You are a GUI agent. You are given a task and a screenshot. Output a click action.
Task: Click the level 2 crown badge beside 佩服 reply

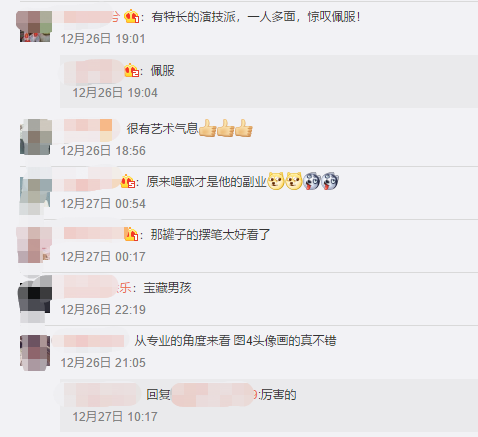point(131,71)
